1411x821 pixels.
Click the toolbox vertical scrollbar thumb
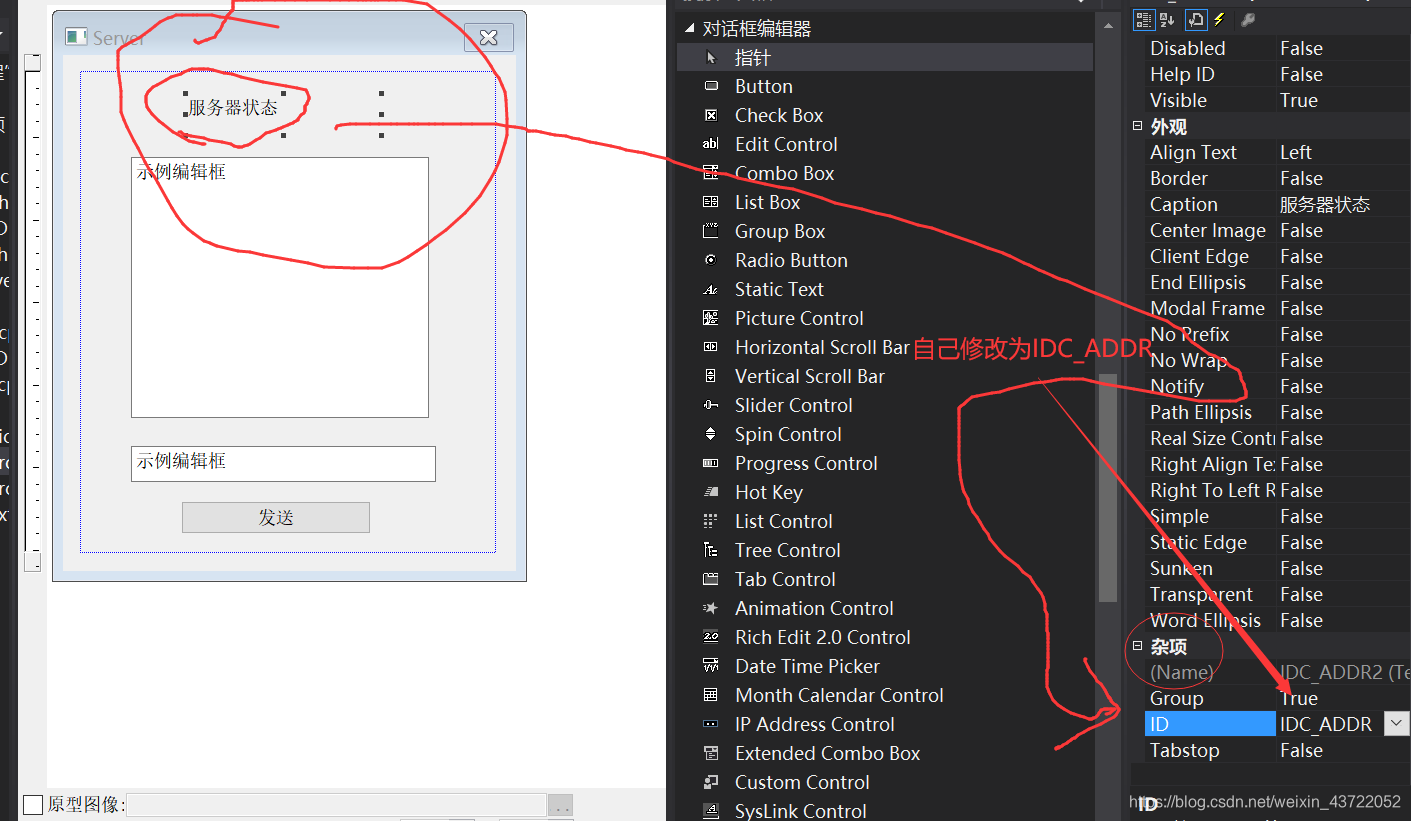pyautogui.click(x=1108, y=488)
